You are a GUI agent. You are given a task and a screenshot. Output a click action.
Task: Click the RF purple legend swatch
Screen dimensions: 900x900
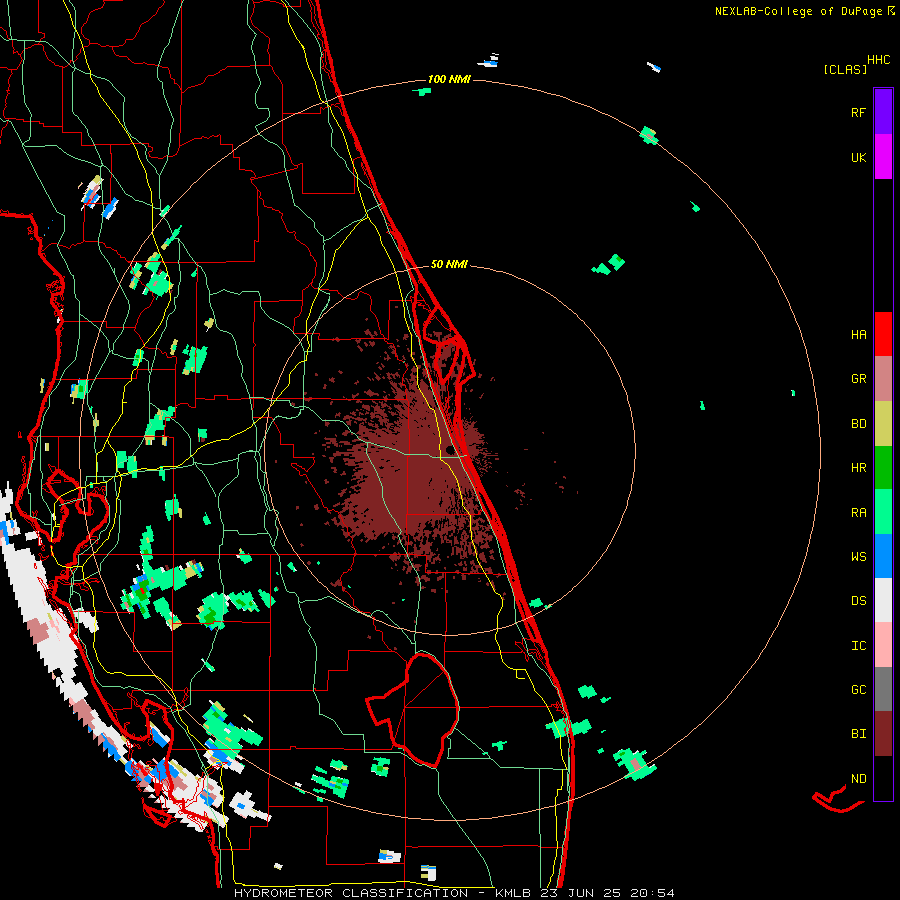pos(883,111)
